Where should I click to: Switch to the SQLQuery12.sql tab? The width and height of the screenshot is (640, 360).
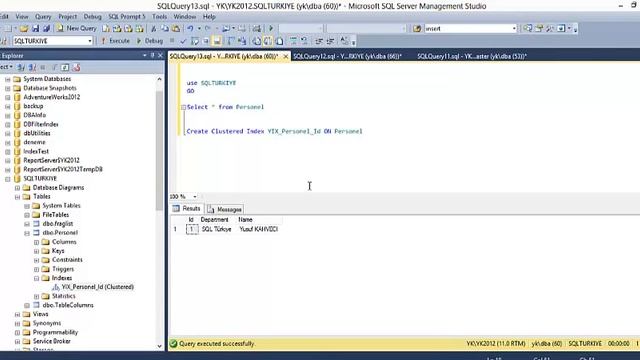[x=347, y=56]
